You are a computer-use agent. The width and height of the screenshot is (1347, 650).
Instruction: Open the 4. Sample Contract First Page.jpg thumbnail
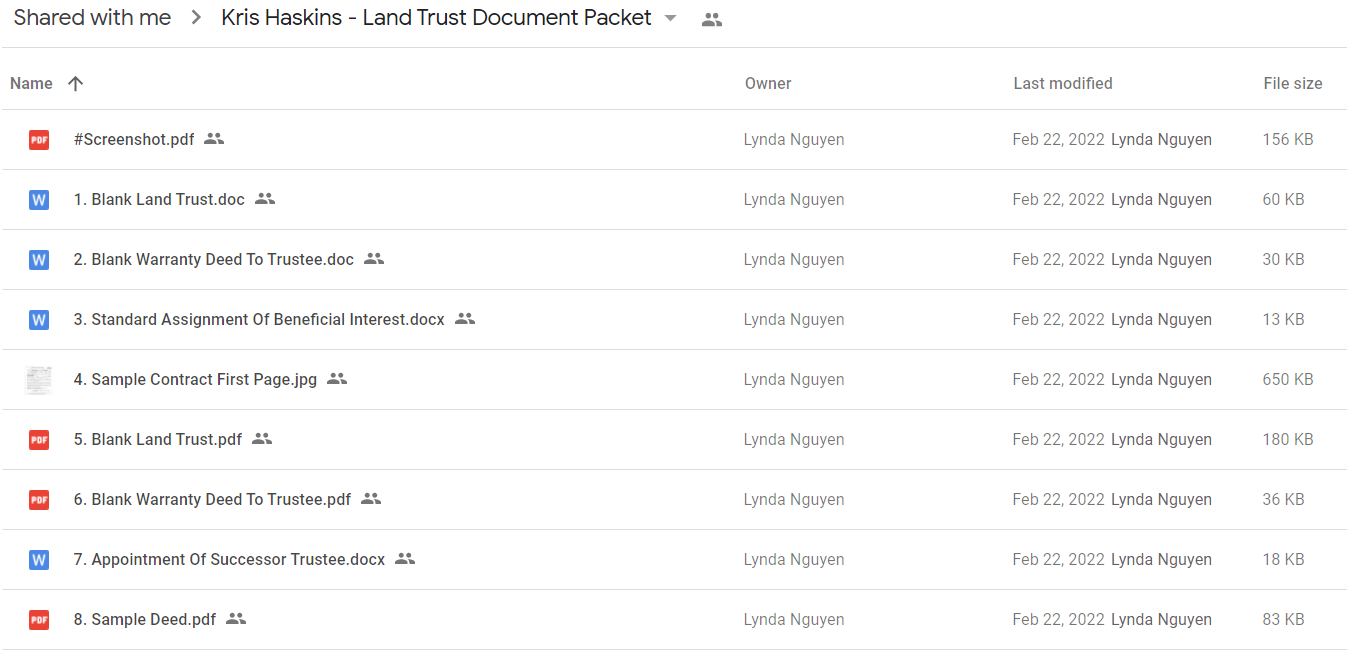click(39, 380)
